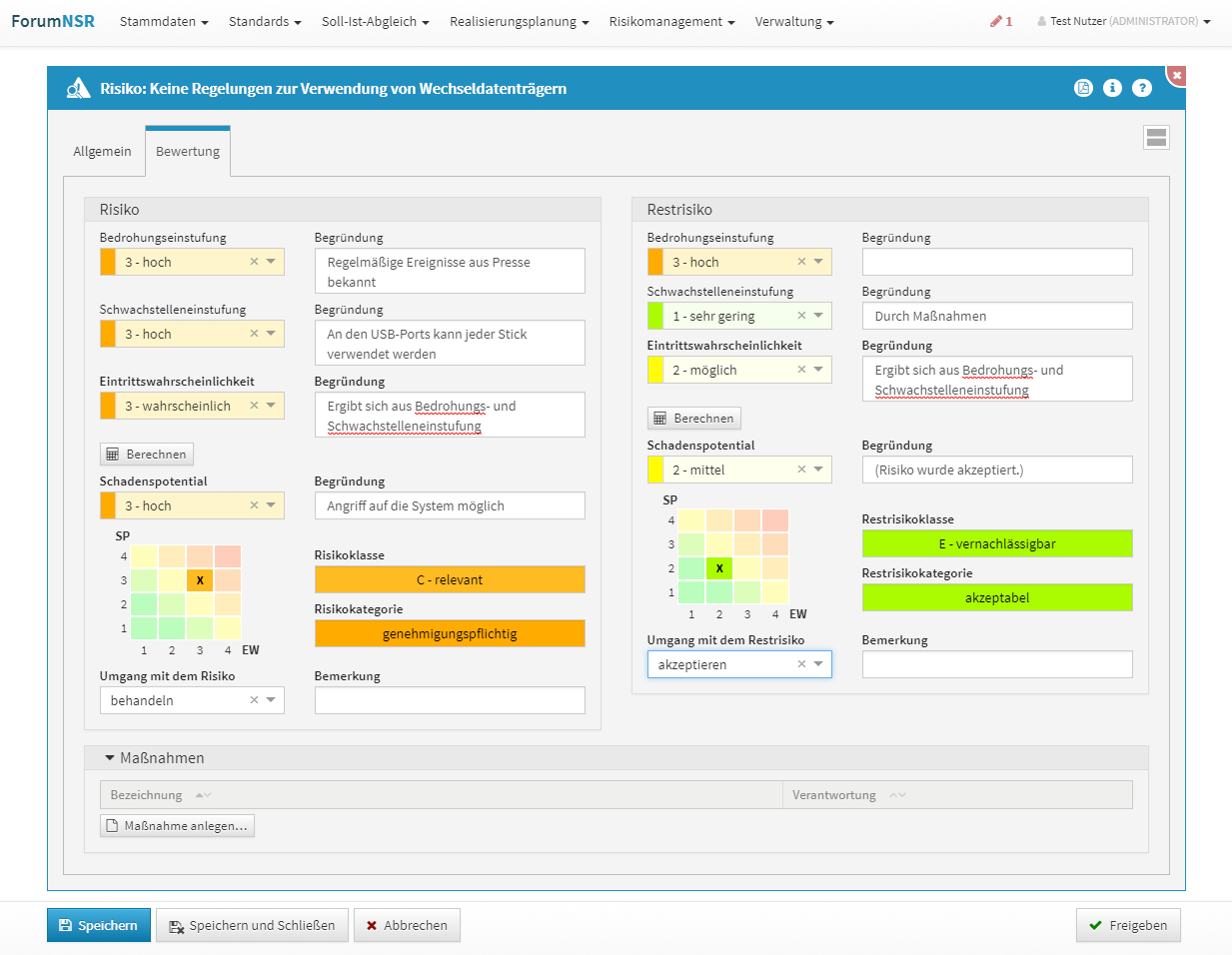The image size is (1232, 955).
Task: Clear the Risiko Bedrohungseinstufung selection with X
Action: click(254, 262)
